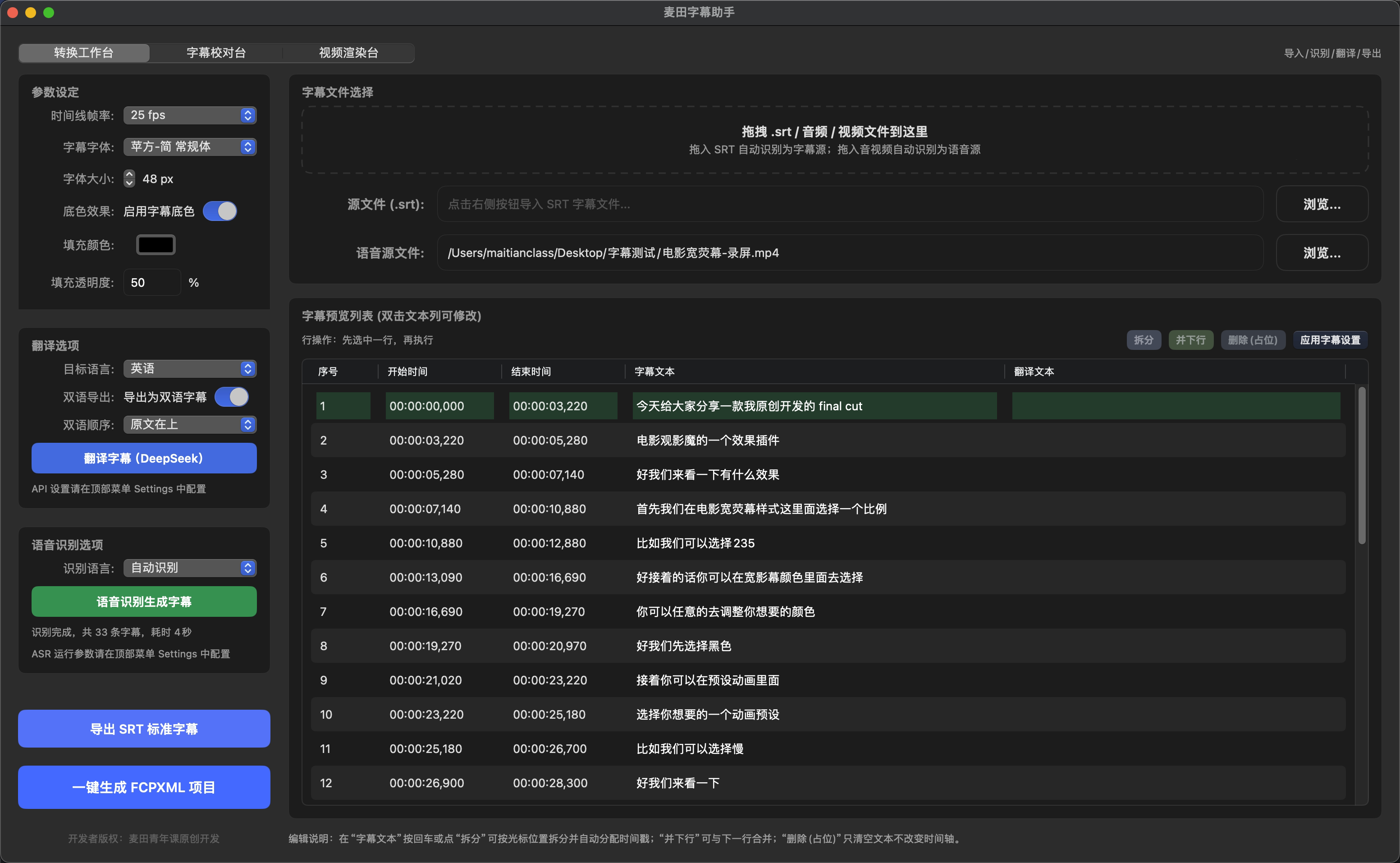Switch to the 字幕校对台 tab
Image resolution: width=1400 pixels, height=863 pixels.
coord(216,53)
